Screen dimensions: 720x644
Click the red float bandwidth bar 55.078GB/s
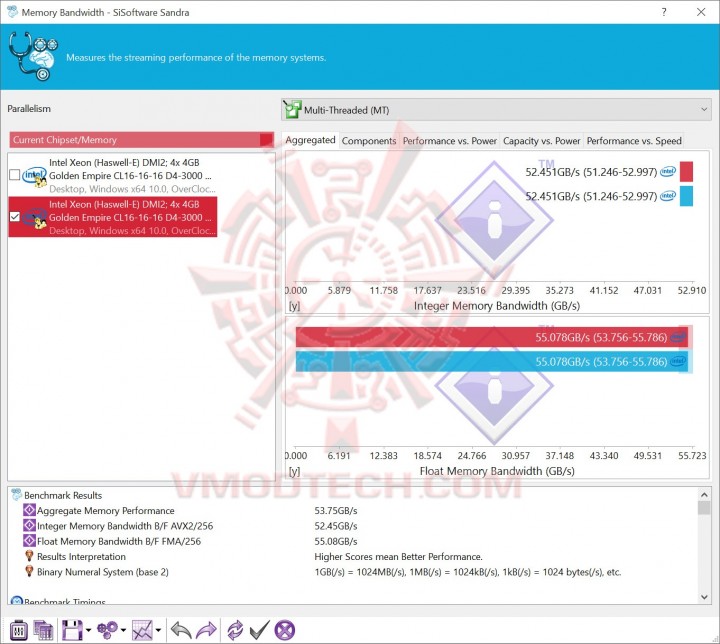[x=492, y=337]
